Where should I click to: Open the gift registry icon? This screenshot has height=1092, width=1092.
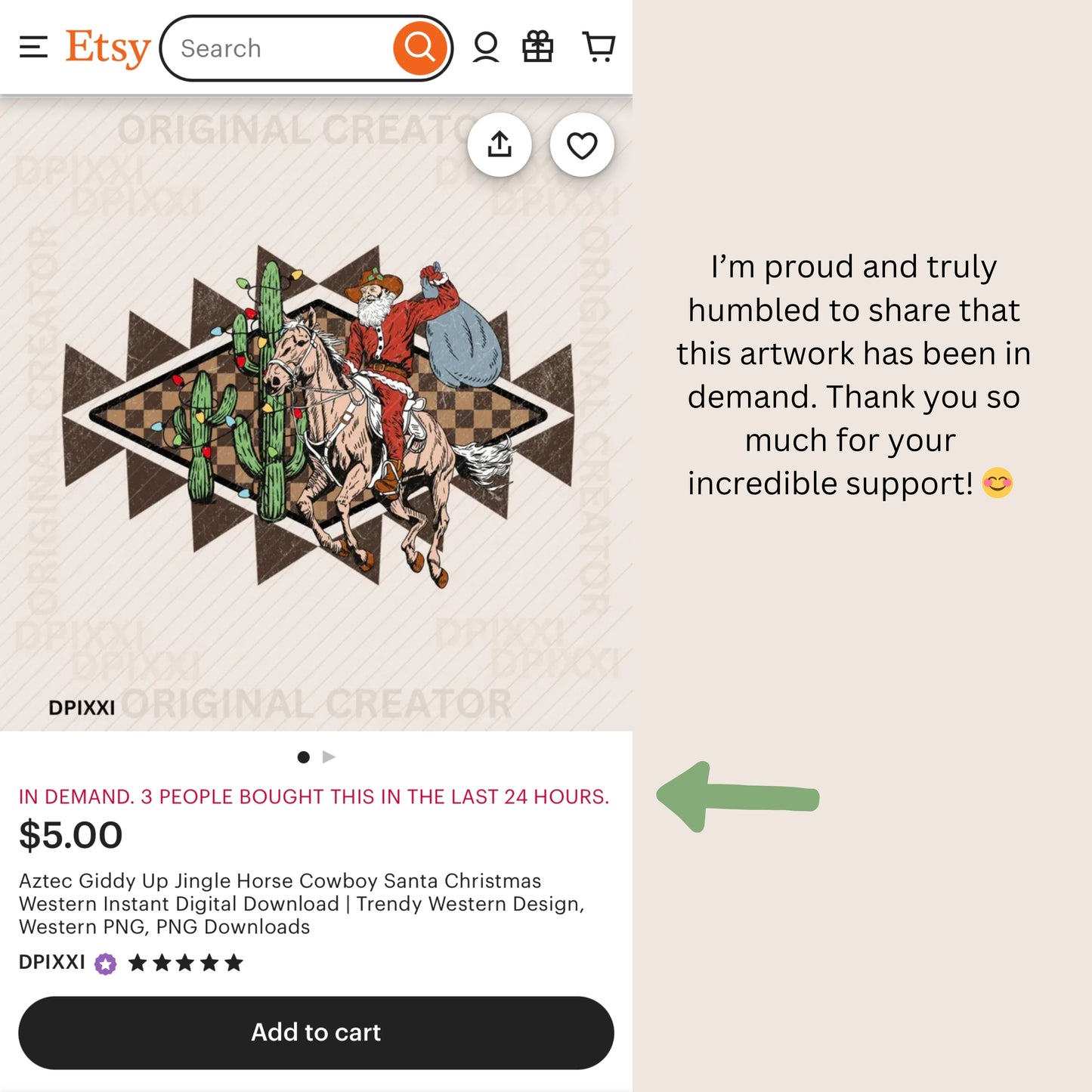(538, 48)
